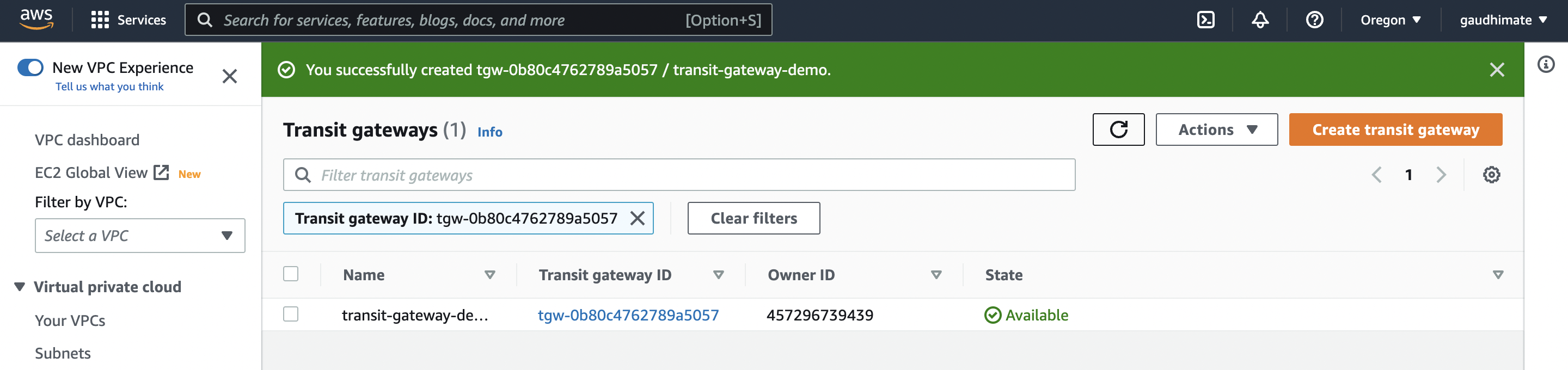The width and height of the screenshot is (1568, 370).
Task: Open the notifications bell
Action: (x=1259, y=20)
